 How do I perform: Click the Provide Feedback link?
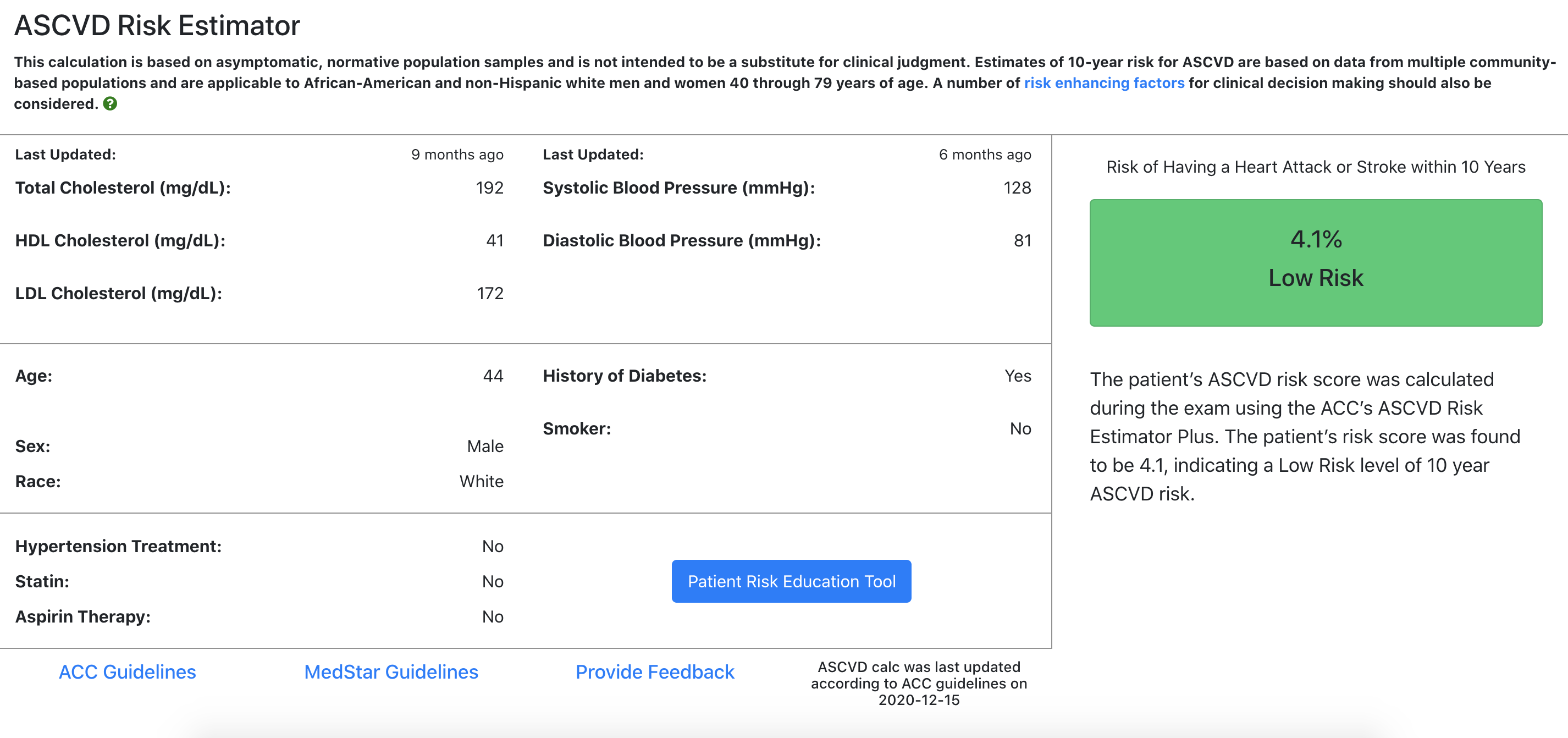(654, 671)
